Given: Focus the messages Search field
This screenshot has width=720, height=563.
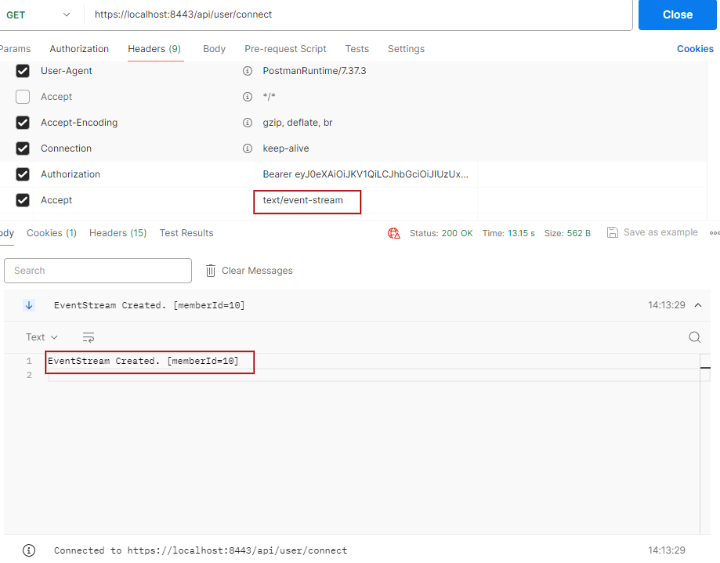Looking at the screenshot, I should coord(98,270).
